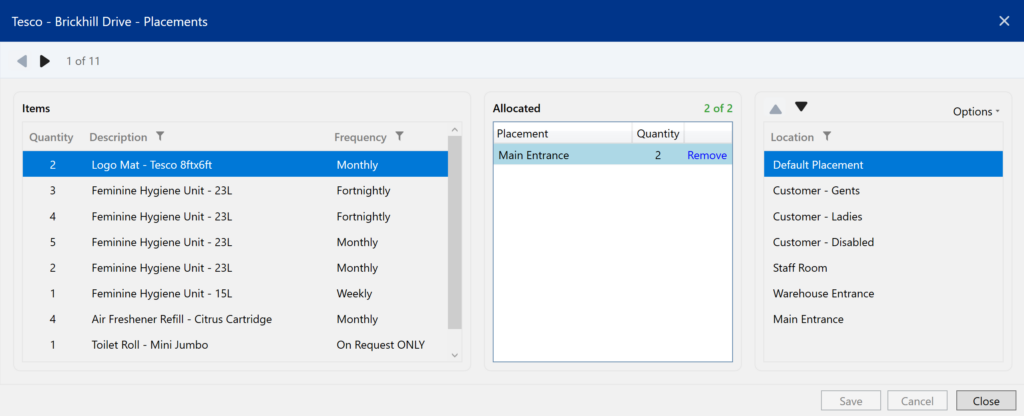Move location down with black triangle
This screenshot has width=1024, height=416.
(801, 108)
